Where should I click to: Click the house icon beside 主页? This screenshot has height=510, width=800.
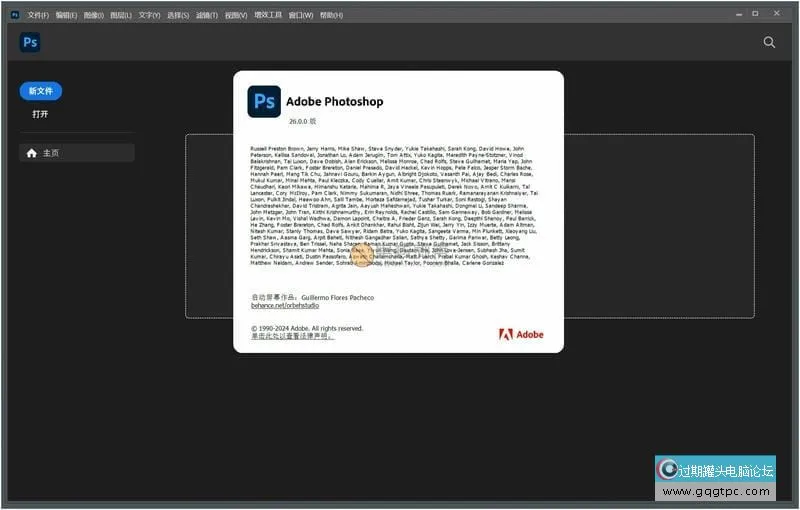32,153
